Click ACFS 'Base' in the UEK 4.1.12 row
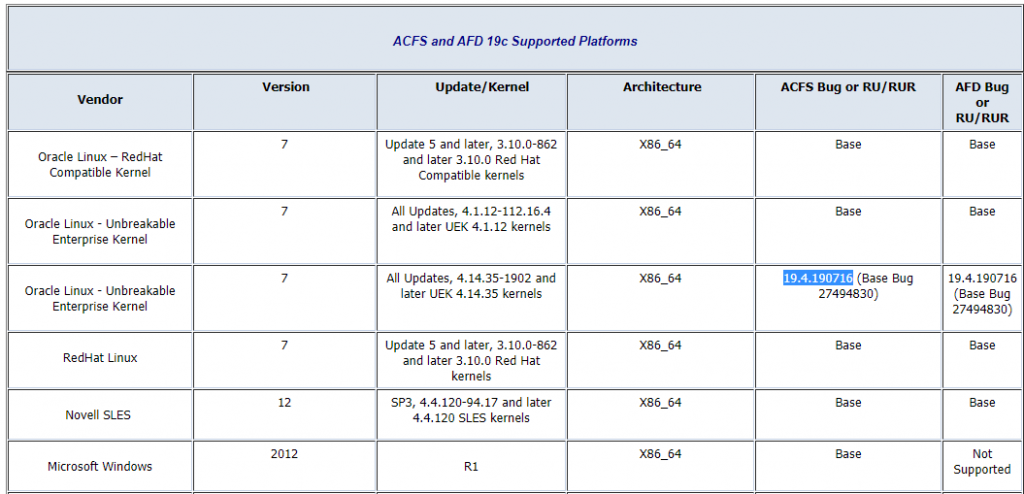Image resolution: width=1024 pixels, height=494 pixels. click(848, 211)
